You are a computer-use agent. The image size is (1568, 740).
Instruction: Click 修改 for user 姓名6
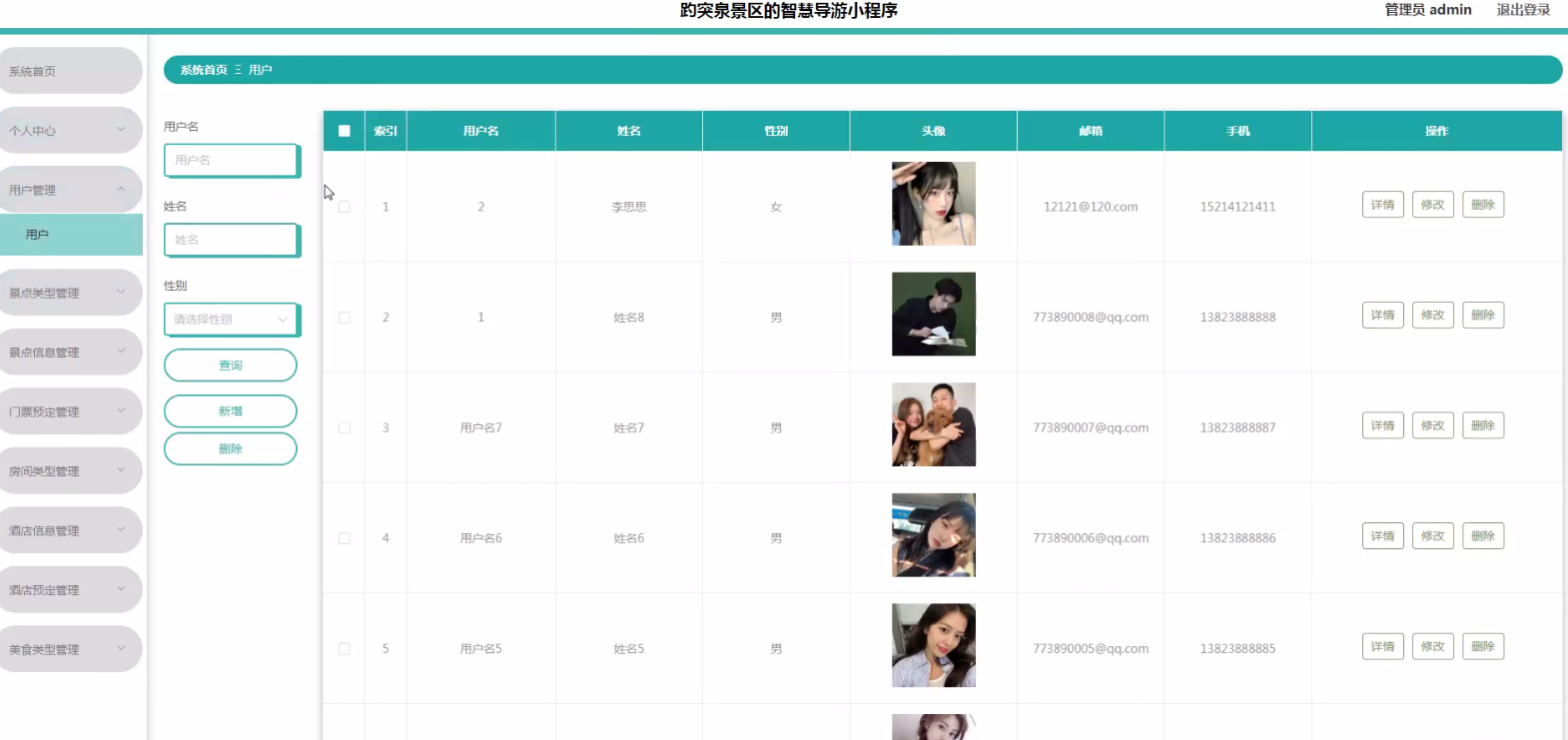coord(1433,536)
